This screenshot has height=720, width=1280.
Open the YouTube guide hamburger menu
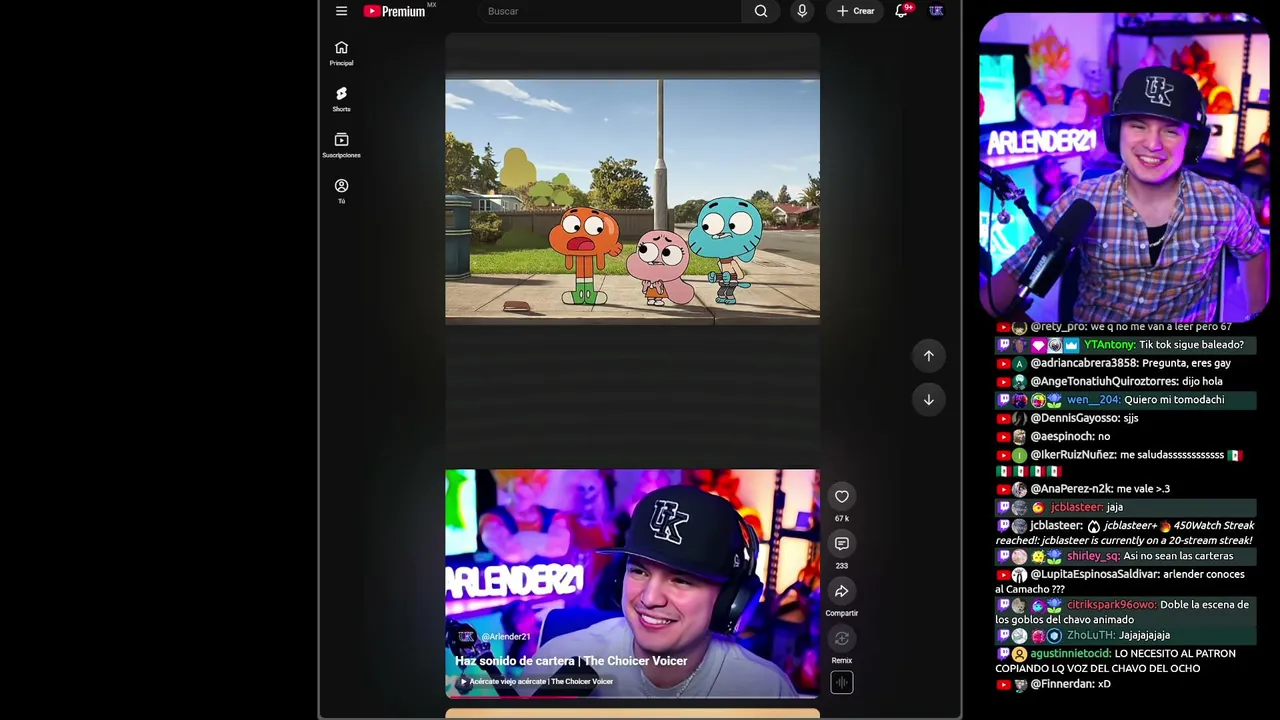tap(341, 11)
